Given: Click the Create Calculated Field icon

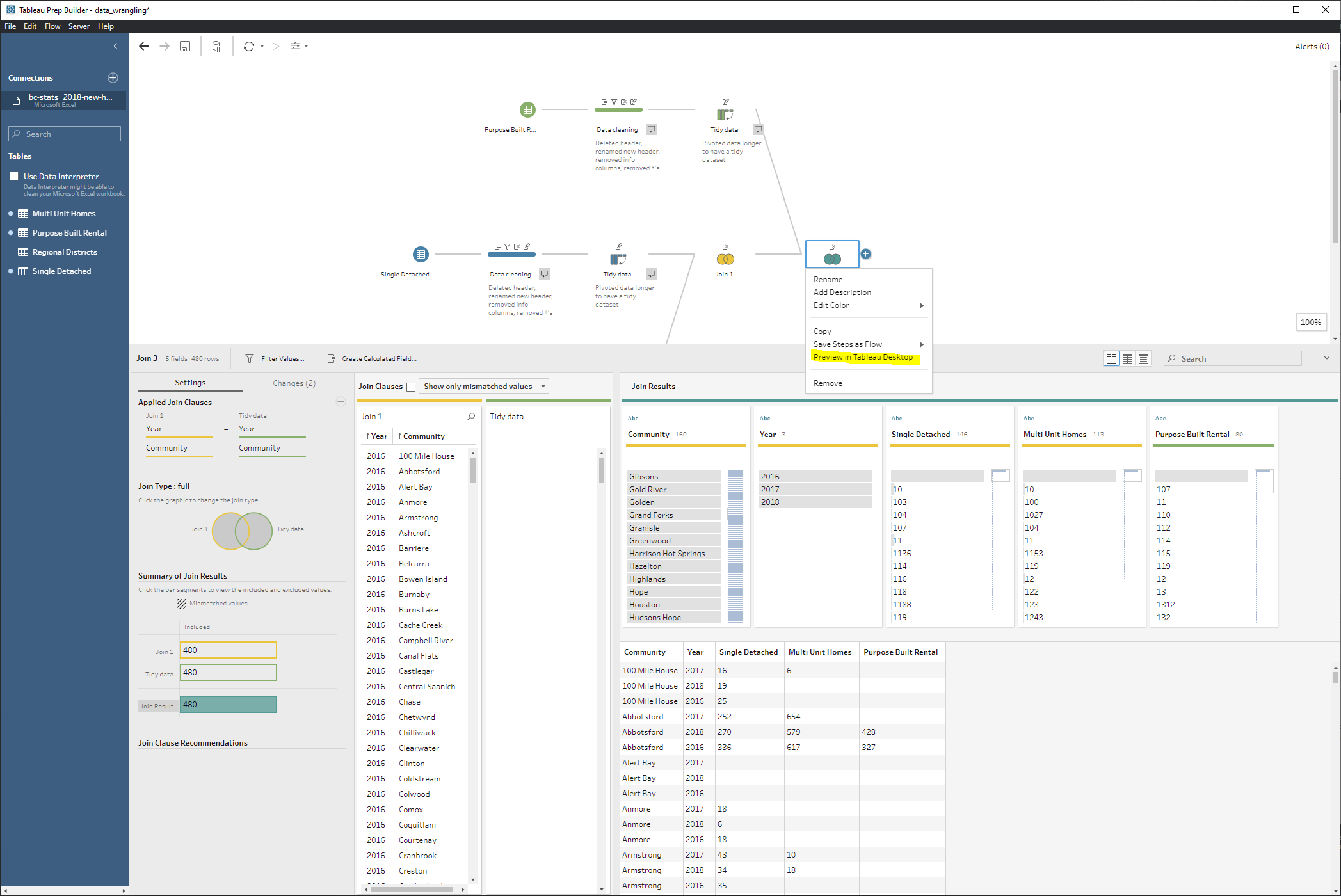Looking at the screenshot, I should 332,358.
